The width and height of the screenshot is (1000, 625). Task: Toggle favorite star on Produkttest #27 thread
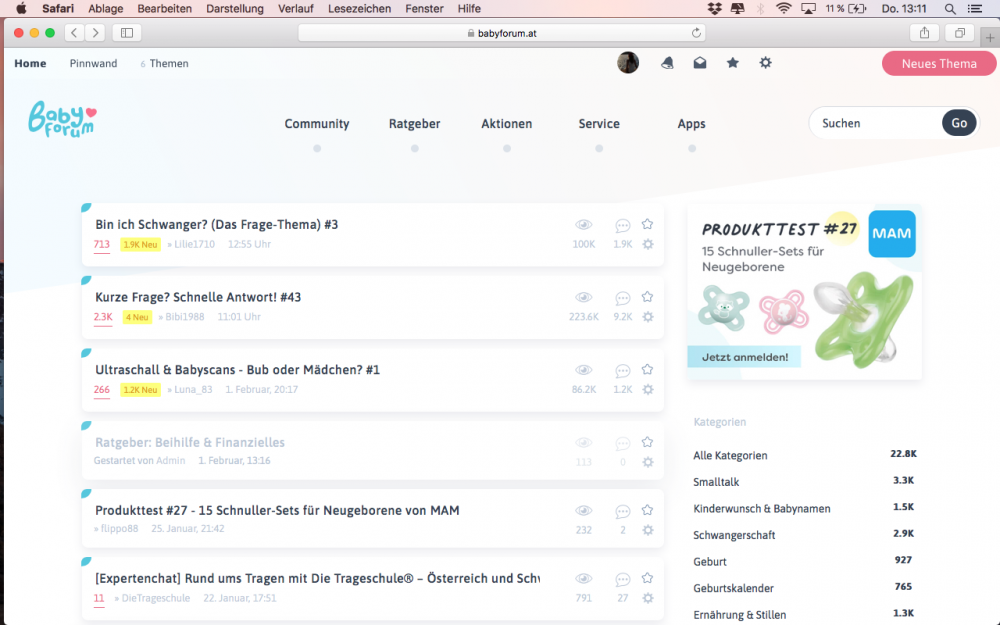[x=647, y=510]
